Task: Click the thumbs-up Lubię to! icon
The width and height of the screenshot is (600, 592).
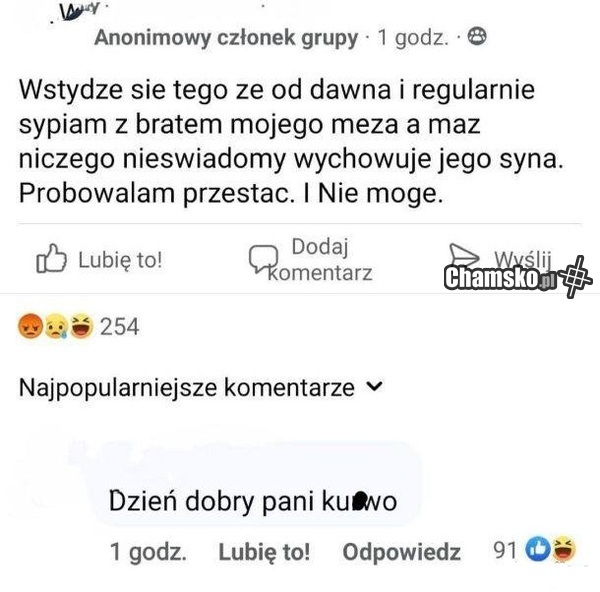Action: (x=51, y=259)
